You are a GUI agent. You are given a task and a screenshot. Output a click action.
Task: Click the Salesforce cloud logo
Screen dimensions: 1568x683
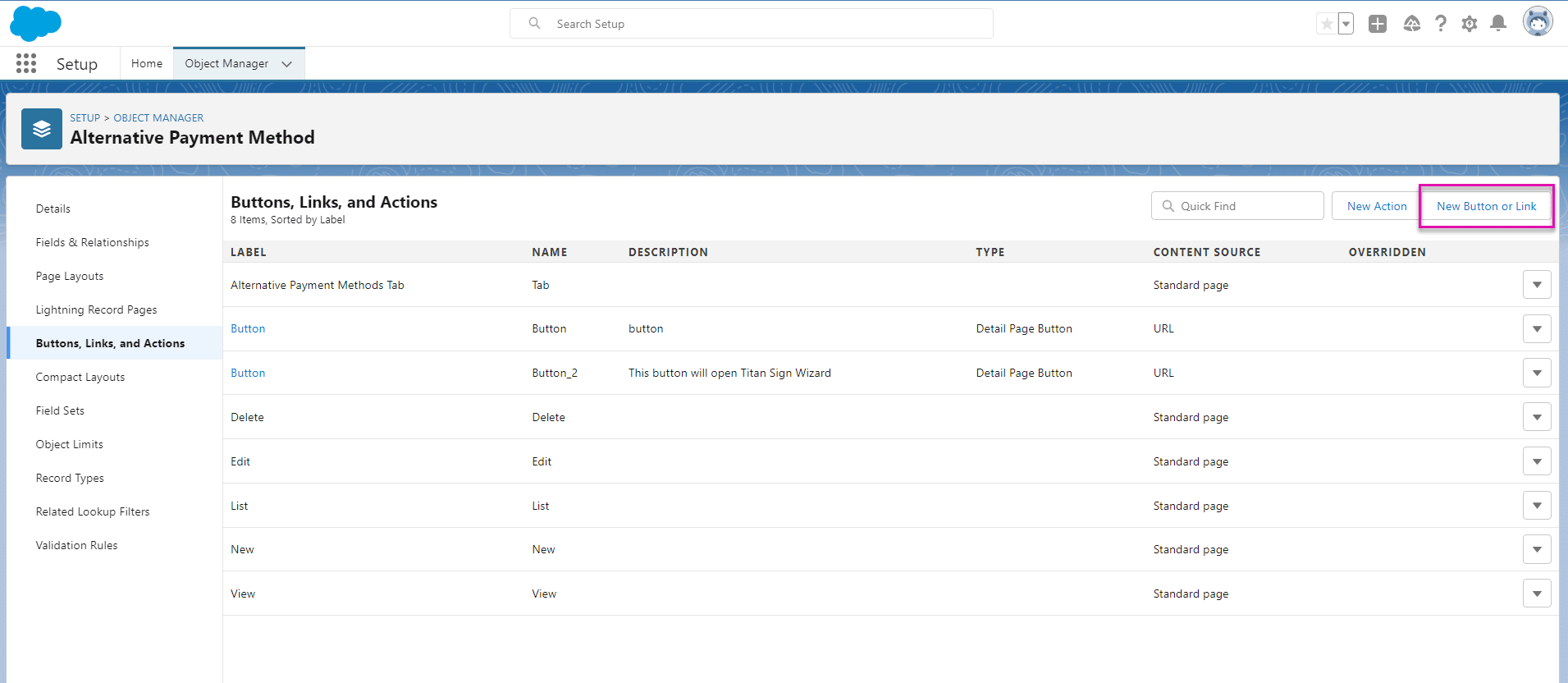[x=35, y=23]
